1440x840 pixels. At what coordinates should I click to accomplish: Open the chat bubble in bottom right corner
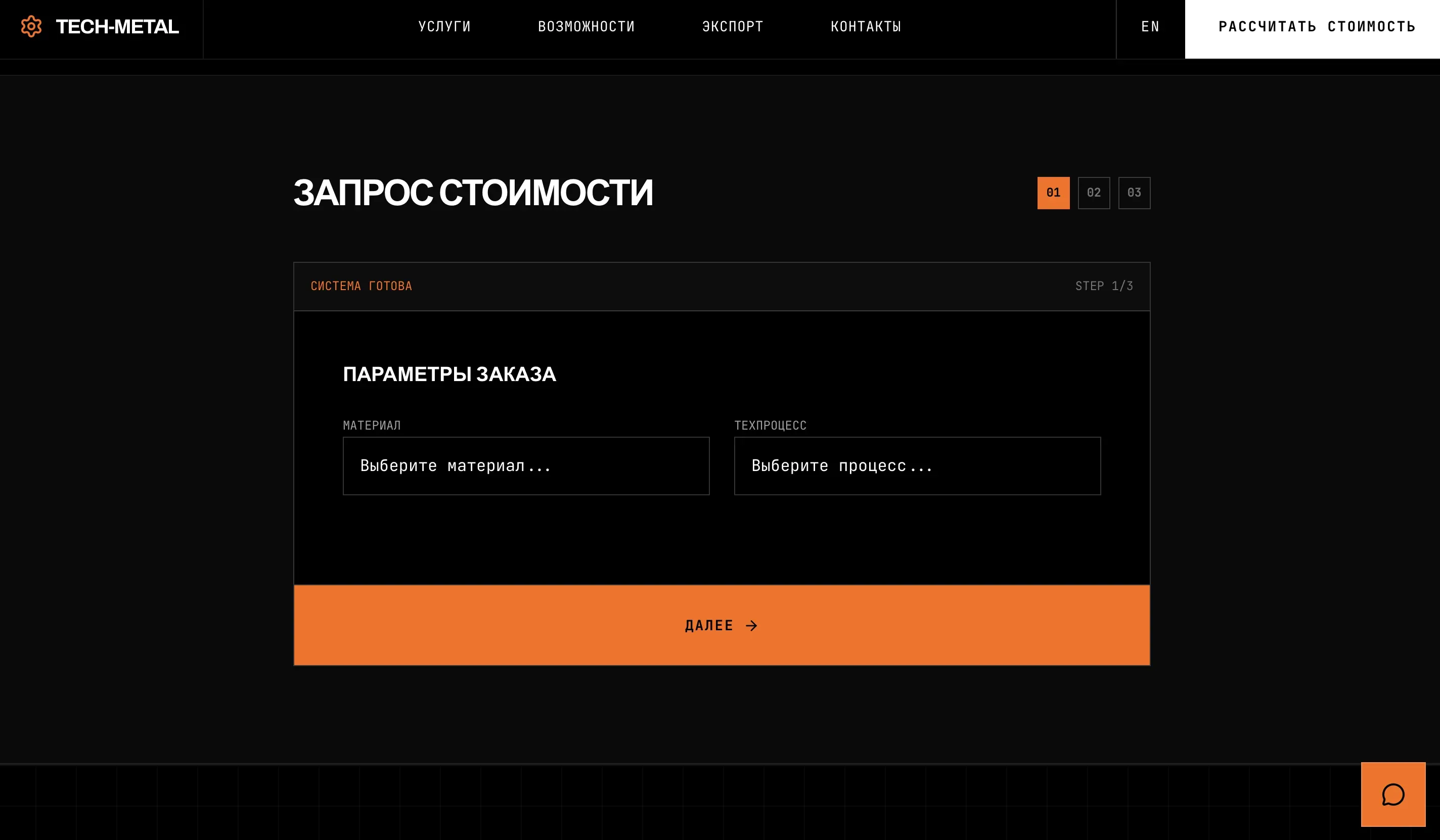1392,795
